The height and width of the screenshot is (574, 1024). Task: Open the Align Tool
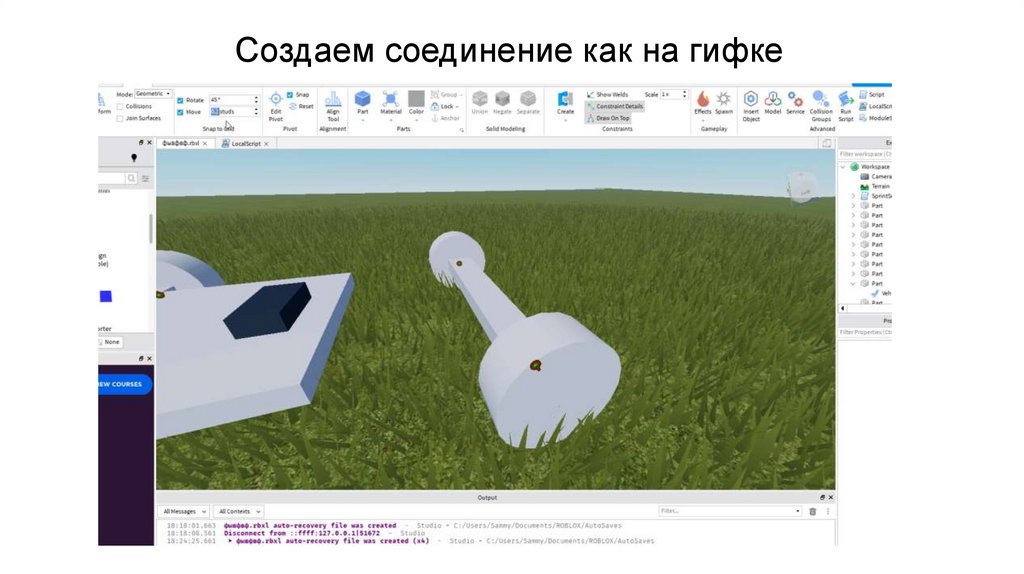(333, 106)
